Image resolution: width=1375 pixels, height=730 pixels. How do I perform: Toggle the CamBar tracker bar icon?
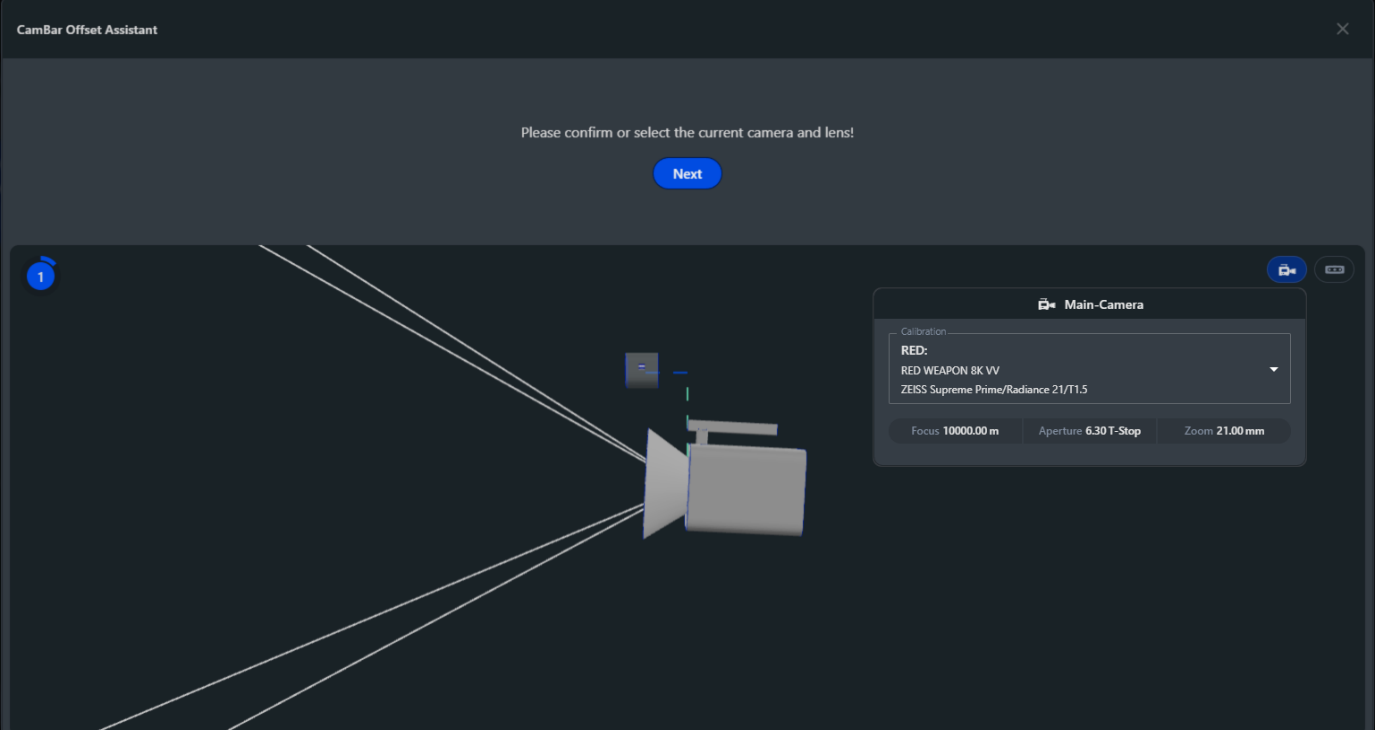[x=1334, y=270]
